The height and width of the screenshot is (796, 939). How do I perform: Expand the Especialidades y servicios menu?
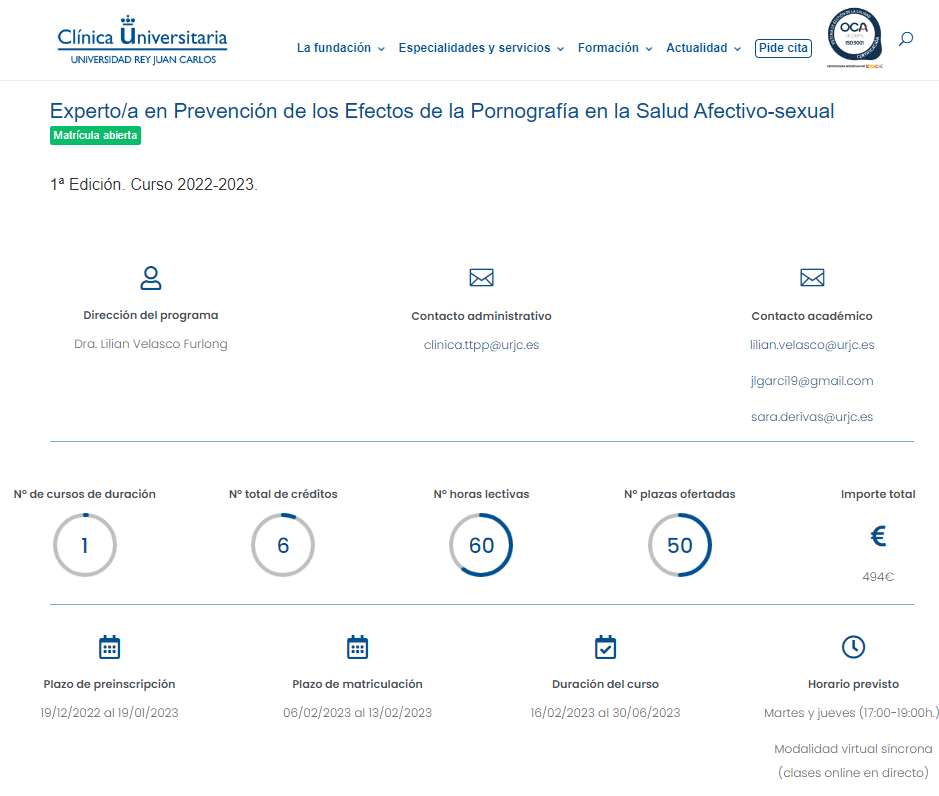[x=481, y=48]
